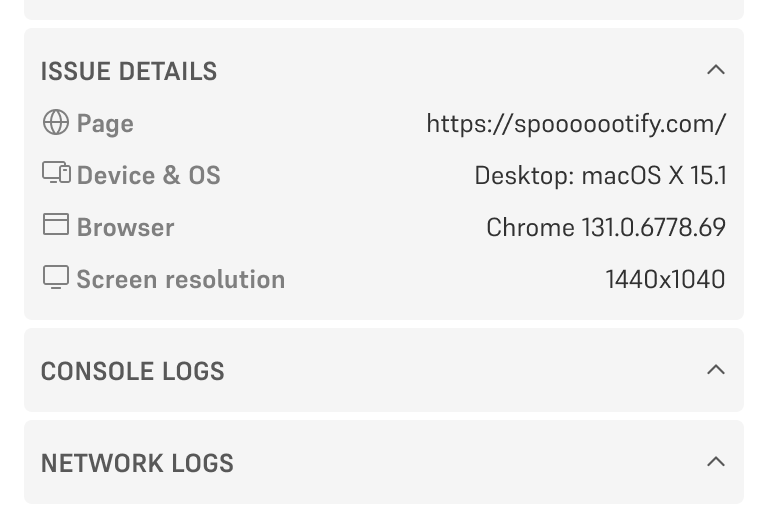Open the spooooootify.com page URL
The image size is (768, 516).
(576, 124)
